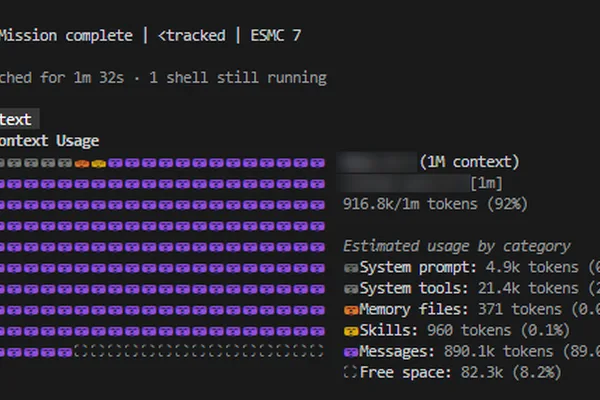Click the purple Messages legend icon

(x=351, y=352)
